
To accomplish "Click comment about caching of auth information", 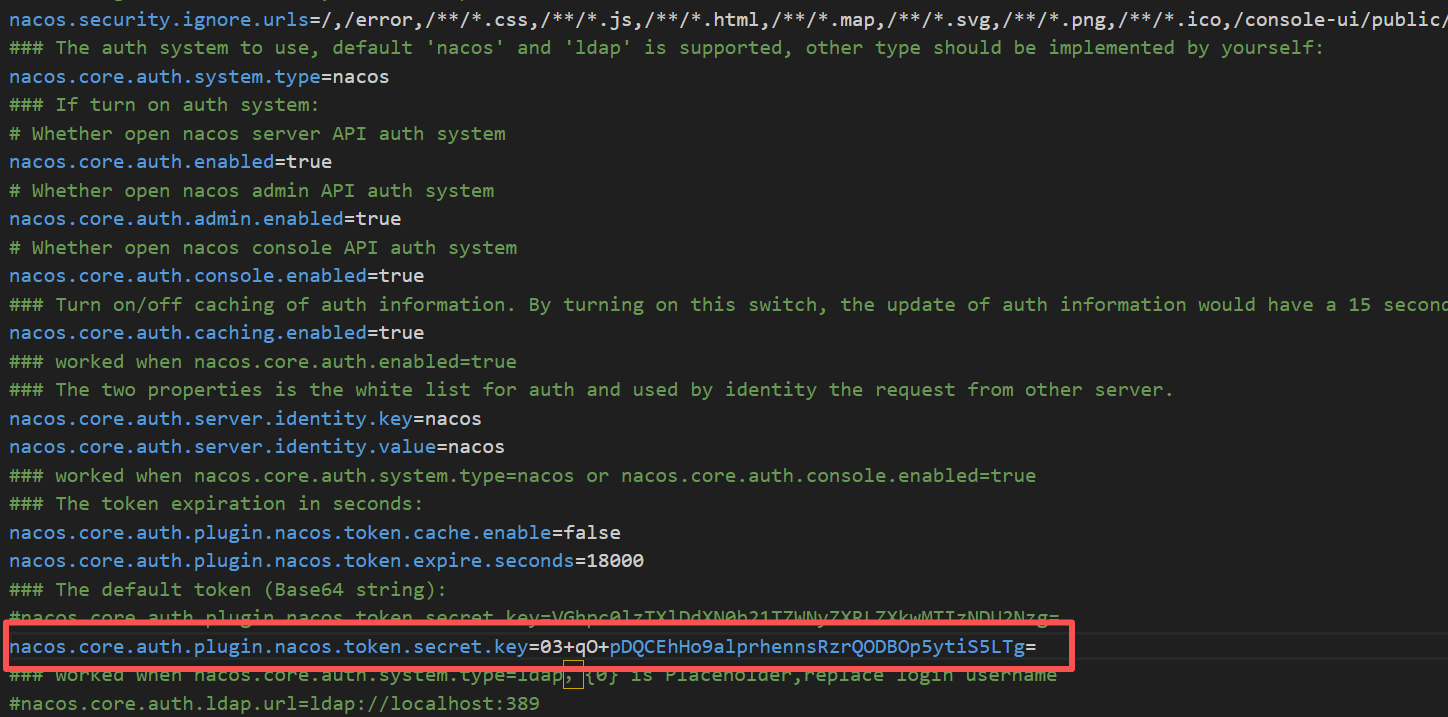I will 728,304.
